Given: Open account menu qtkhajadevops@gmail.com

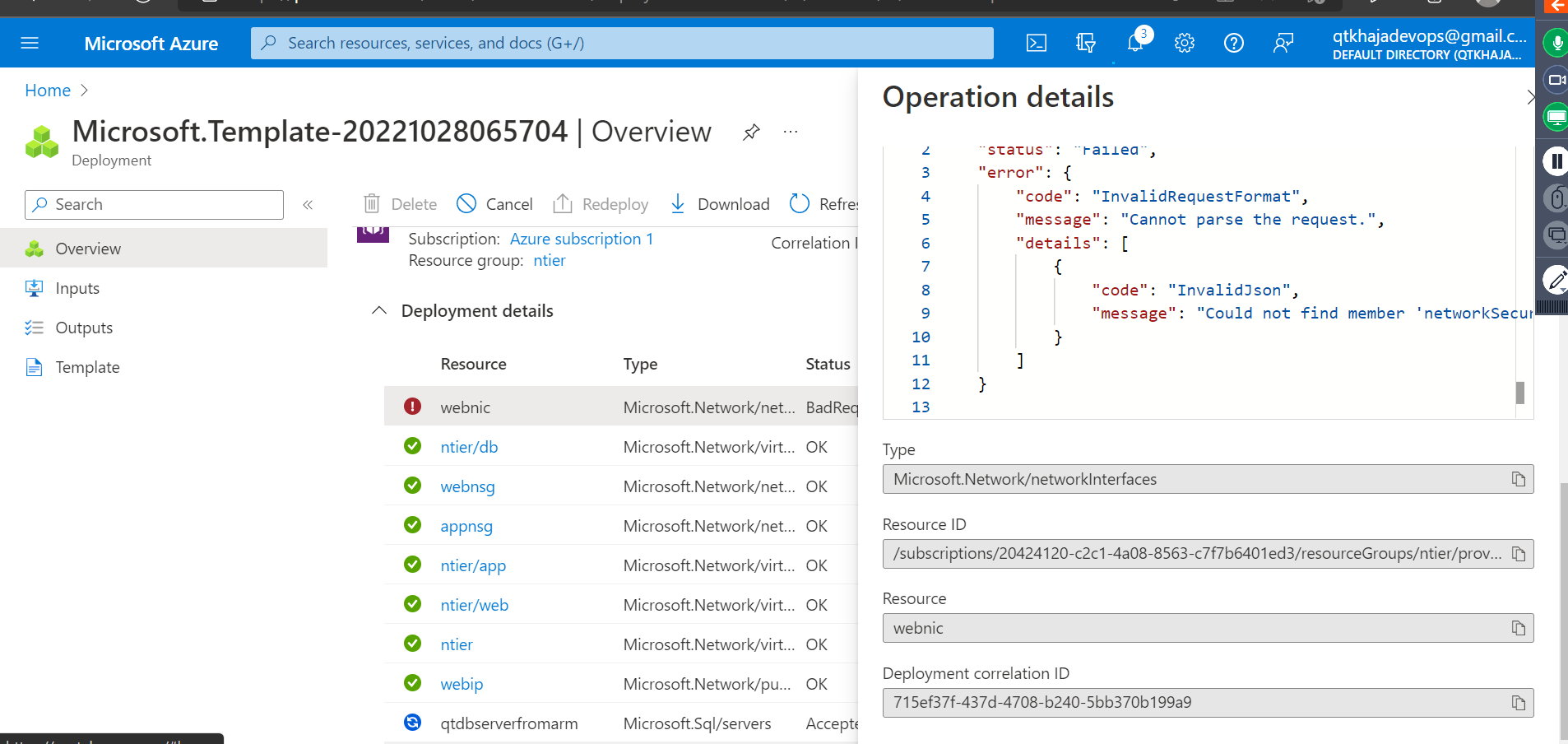Looking at the screenshot, I should pos(1429,44).
